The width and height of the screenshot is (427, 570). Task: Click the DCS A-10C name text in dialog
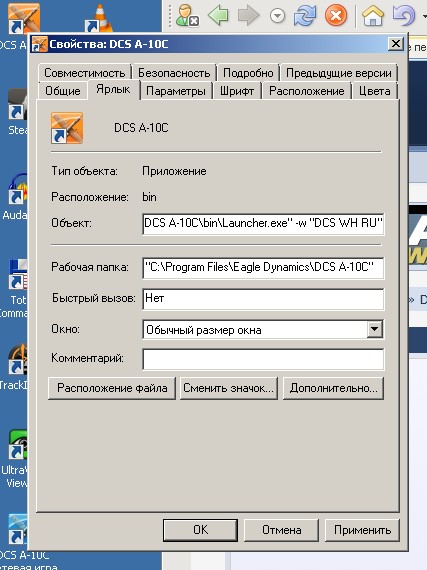pos(141,128)
